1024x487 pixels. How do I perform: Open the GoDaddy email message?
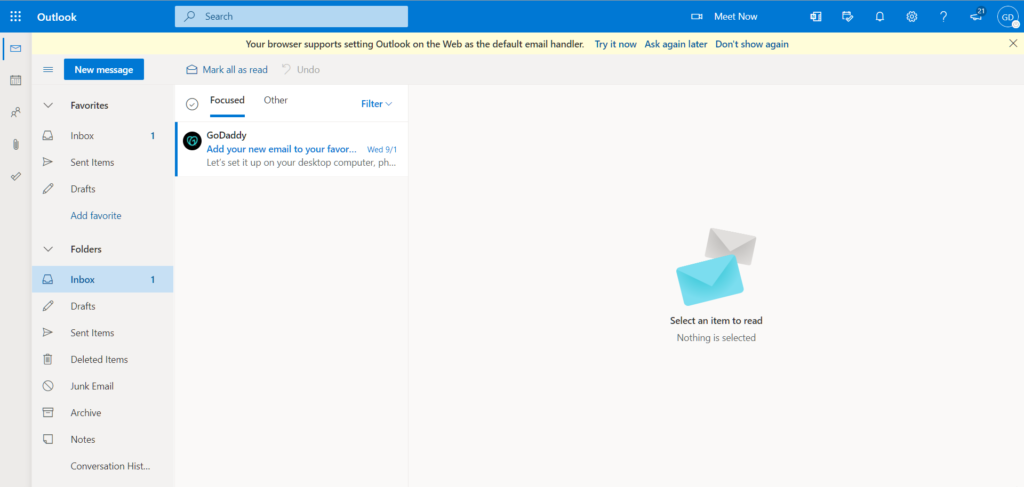coord(291,149)
